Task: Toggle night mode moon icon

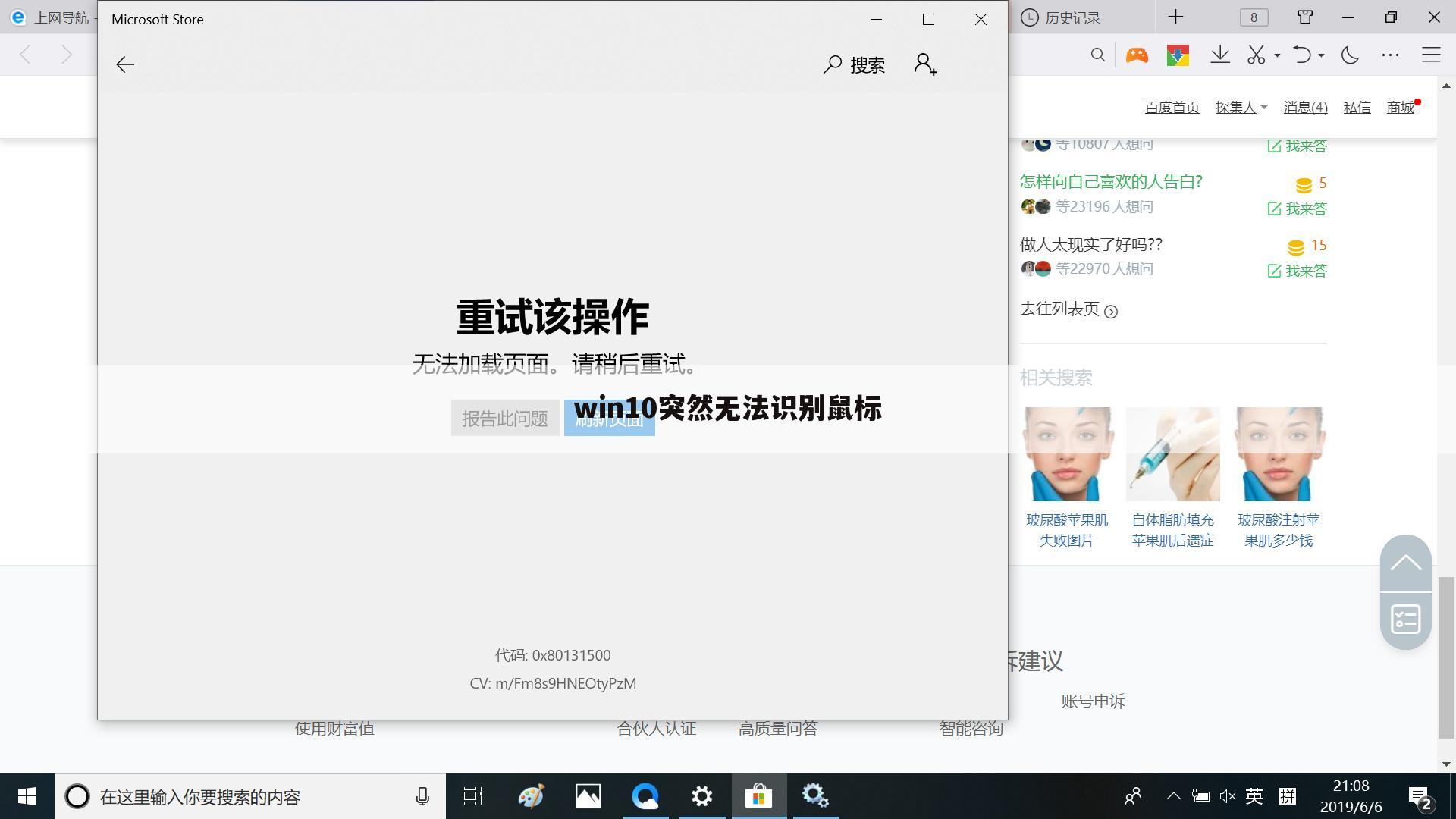Action: (1350, 55)
